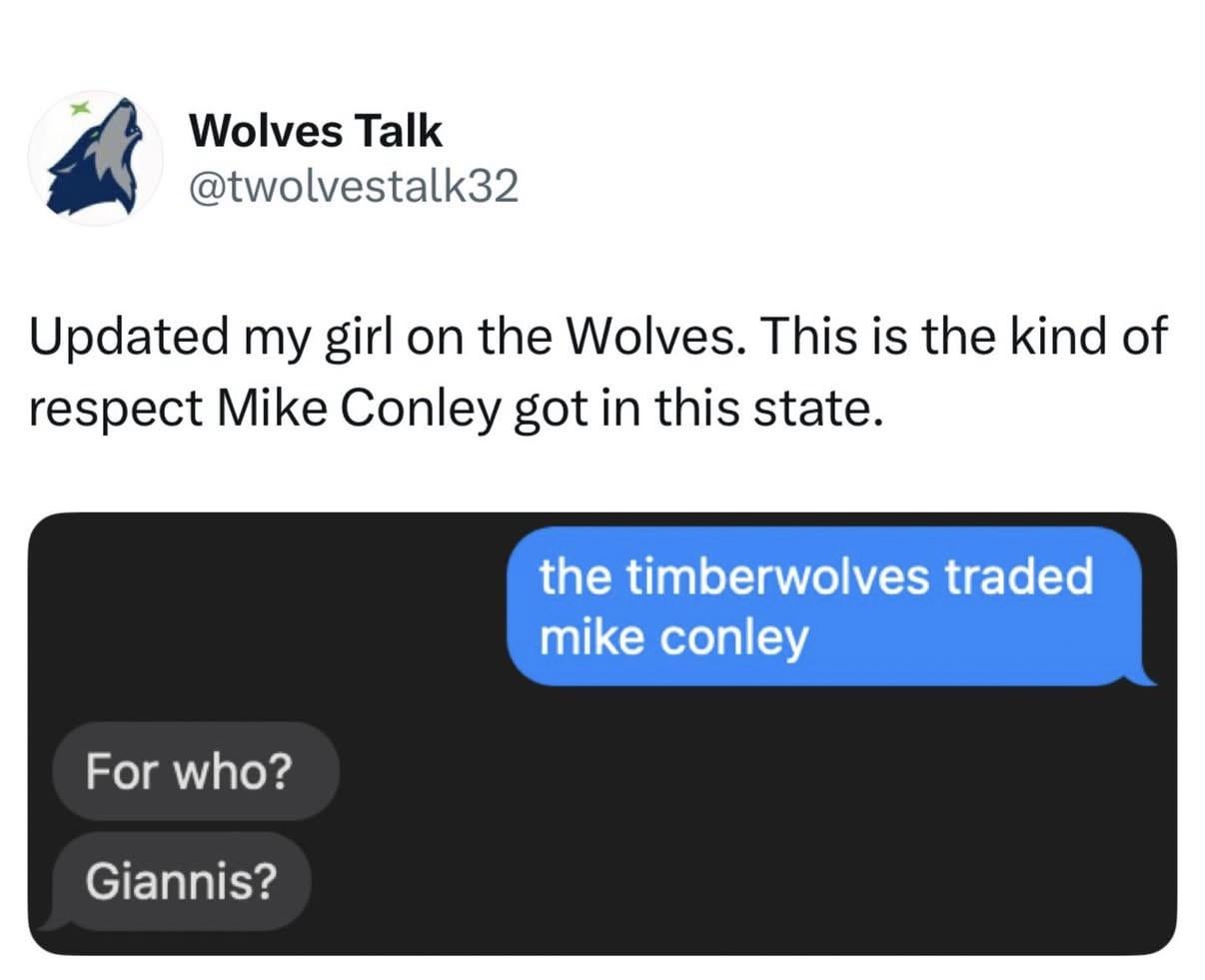This screenshot has height=980, width=1205.
Task: Open the Wolves Talk profile avatar
Action: 95,158
